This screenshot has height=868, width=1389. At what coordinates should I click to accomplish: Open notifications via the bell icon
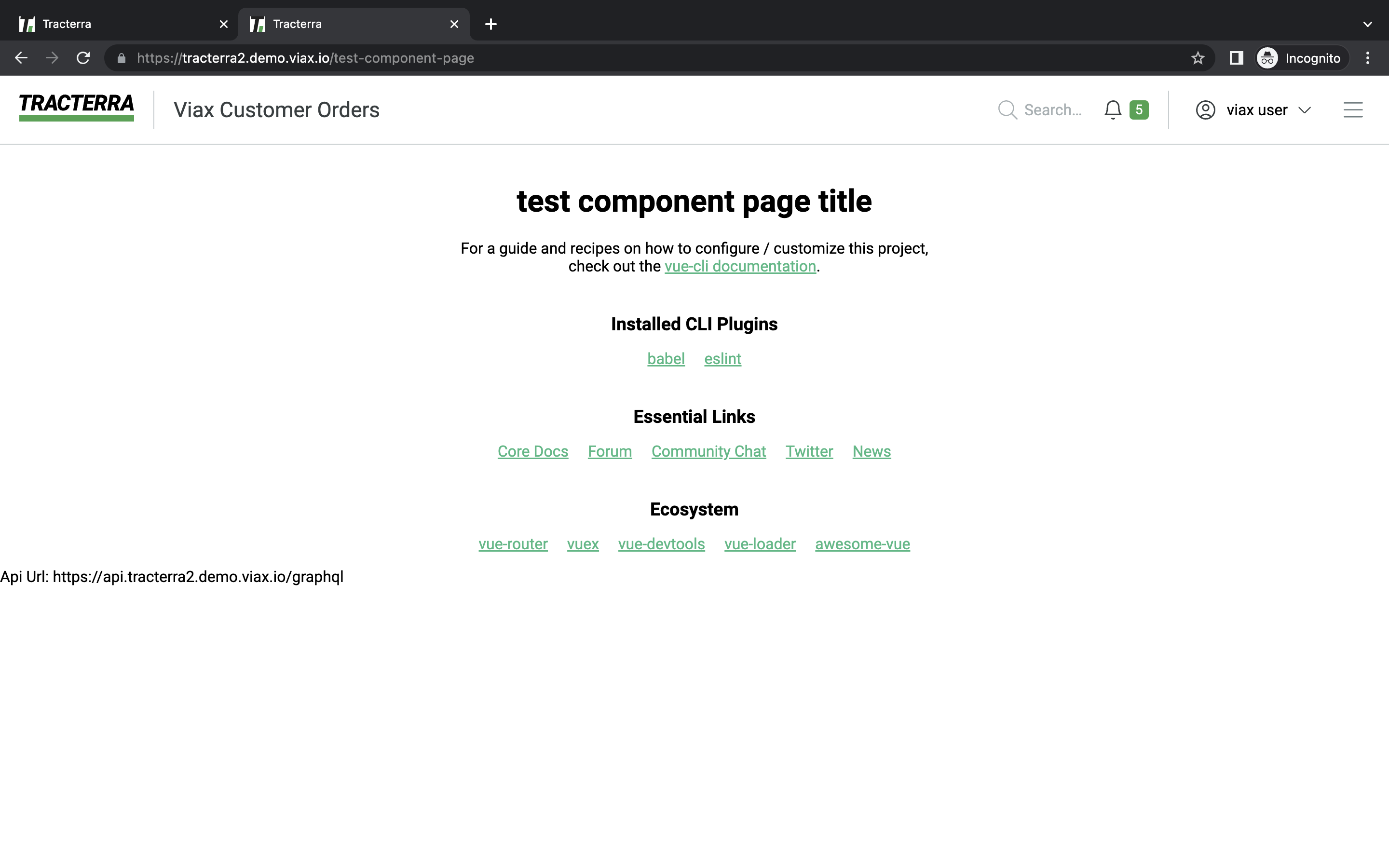coord(1112,109)
